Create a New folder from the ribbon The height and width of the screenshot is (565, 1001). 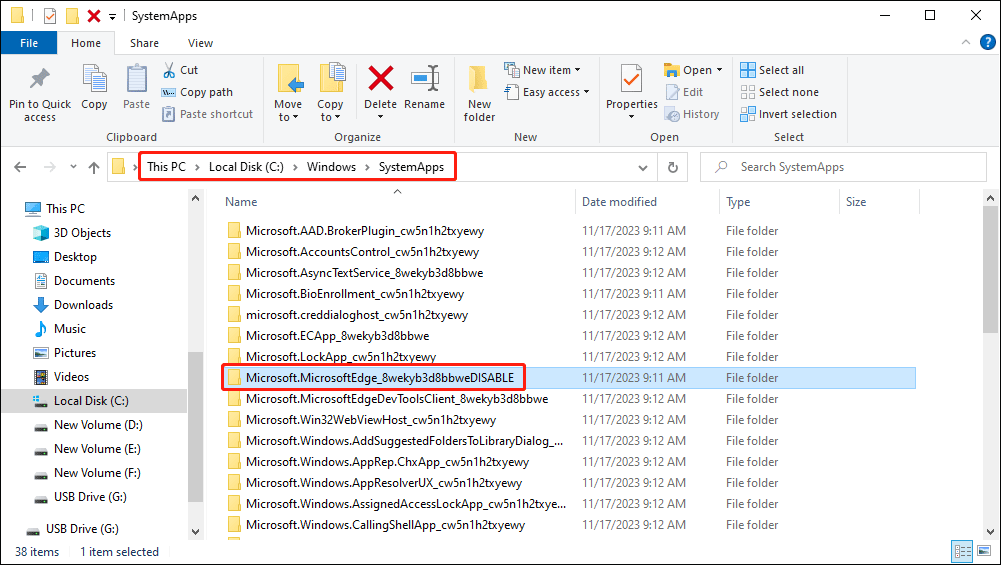click(479, 93)
